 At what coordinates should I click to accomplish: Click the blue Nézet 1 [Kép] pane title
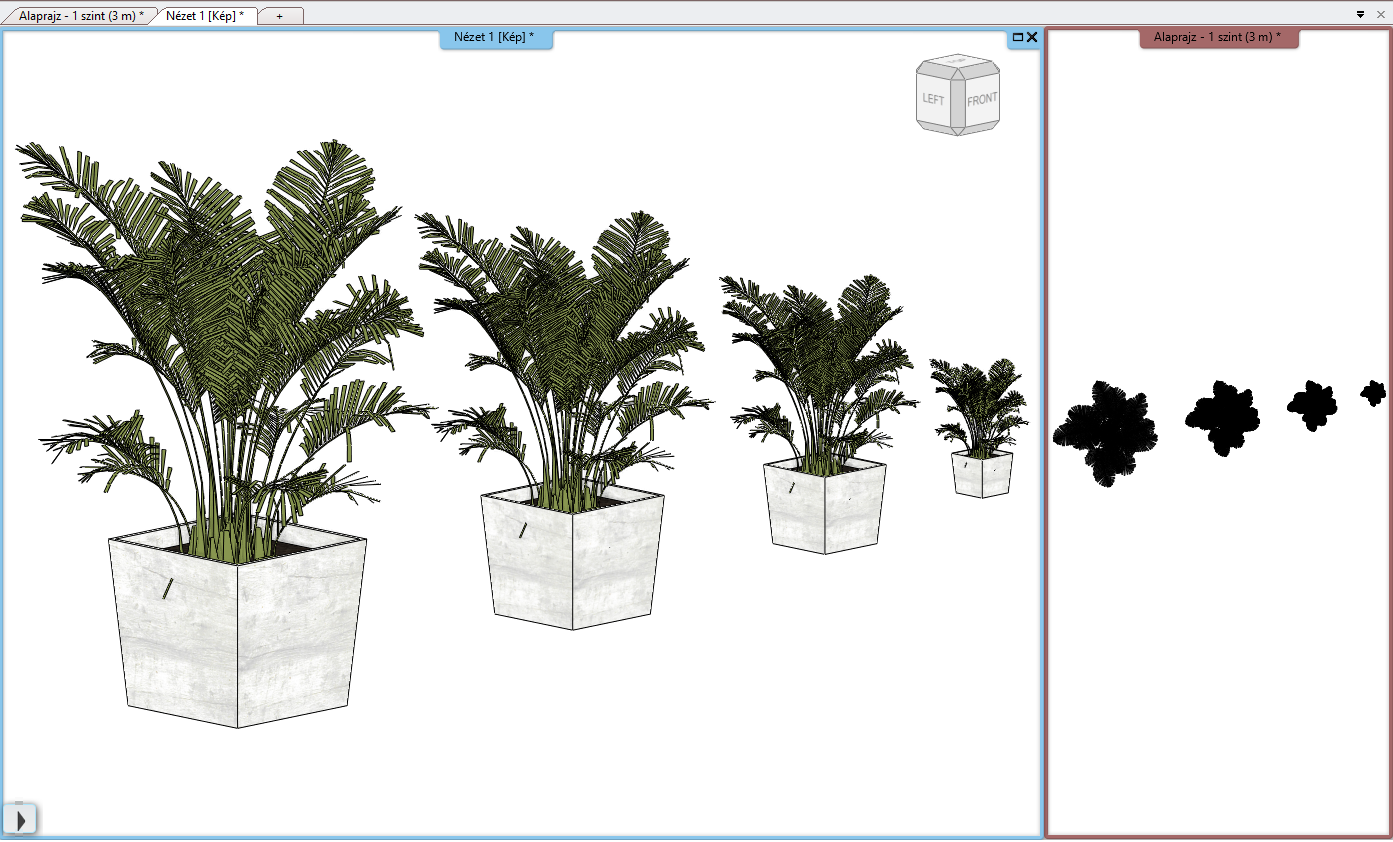(x=495, y=38)
